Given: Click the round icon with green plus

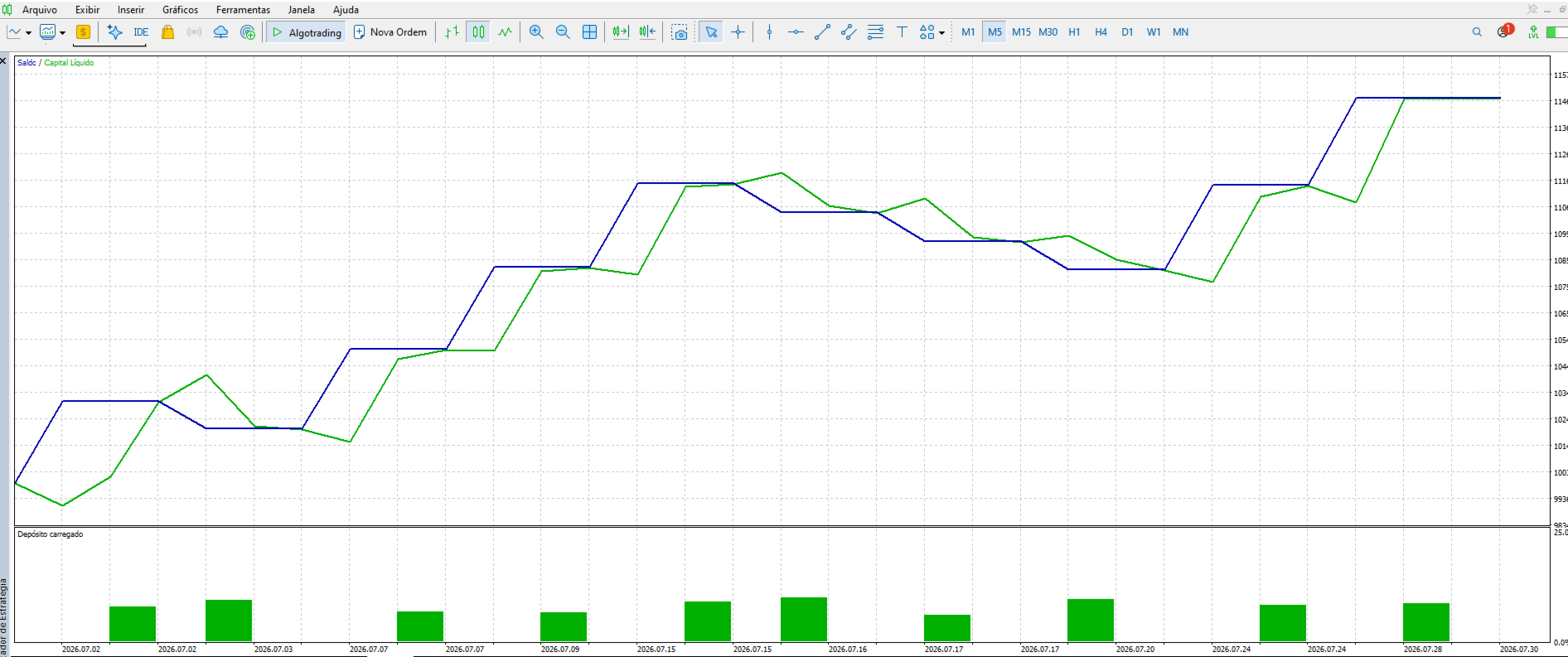Looking at the screenshot, I should [248, 32].
